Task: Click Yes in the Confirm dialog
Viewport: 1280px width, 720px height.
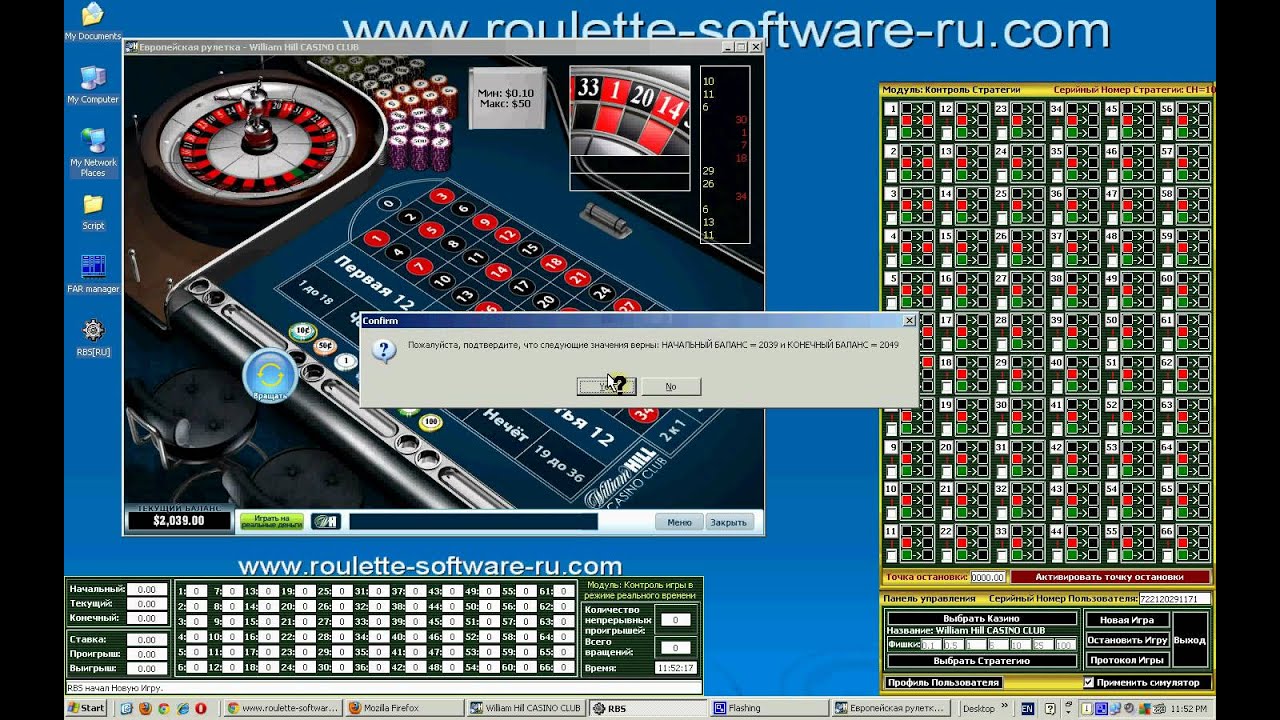Action: tap(606, 386)
